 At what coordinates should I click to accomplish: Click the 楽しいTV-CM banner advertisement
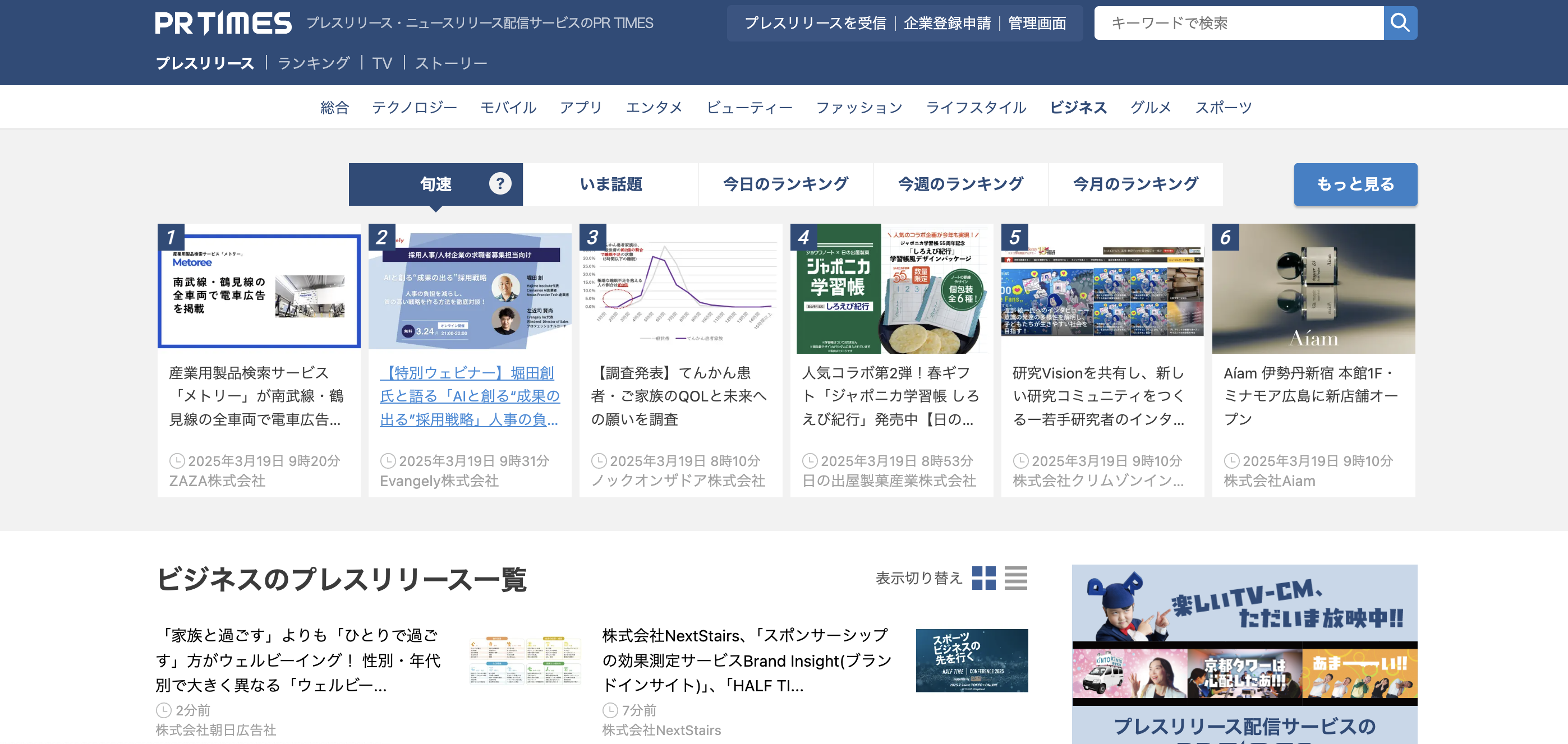[1244, 654]
